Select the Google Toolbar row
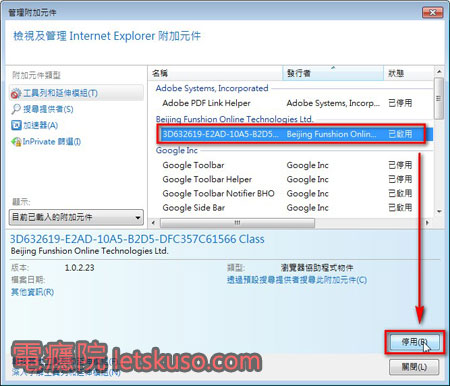The width and height of the screenshot is (450, 386). click(292, 165)
